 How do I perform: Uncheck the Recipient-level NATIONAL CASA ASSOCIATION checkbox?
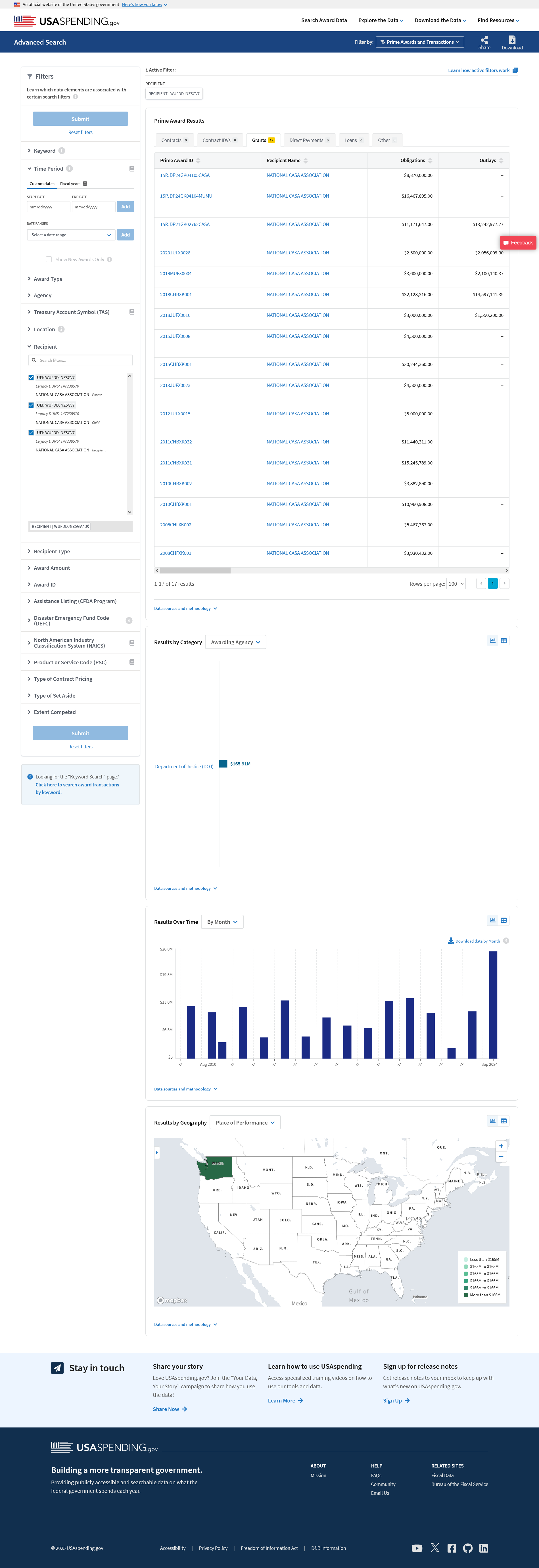pyautogui.click(x=31, y=433)
